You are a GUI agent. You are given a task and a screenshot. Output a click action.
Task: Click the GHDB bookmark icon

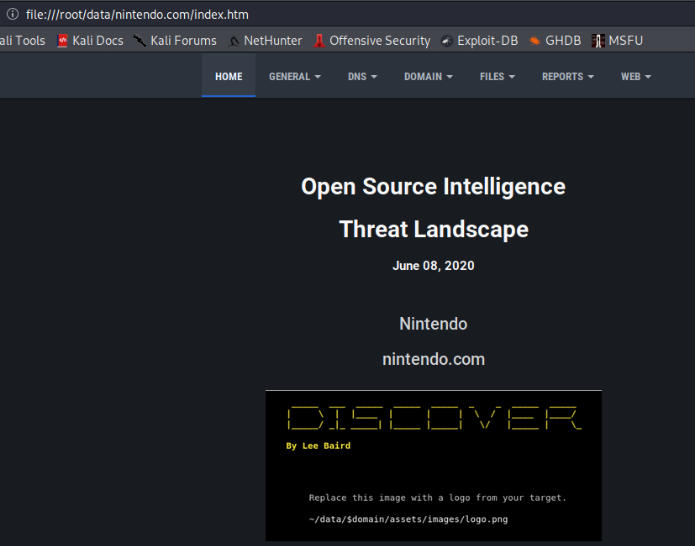535,41
